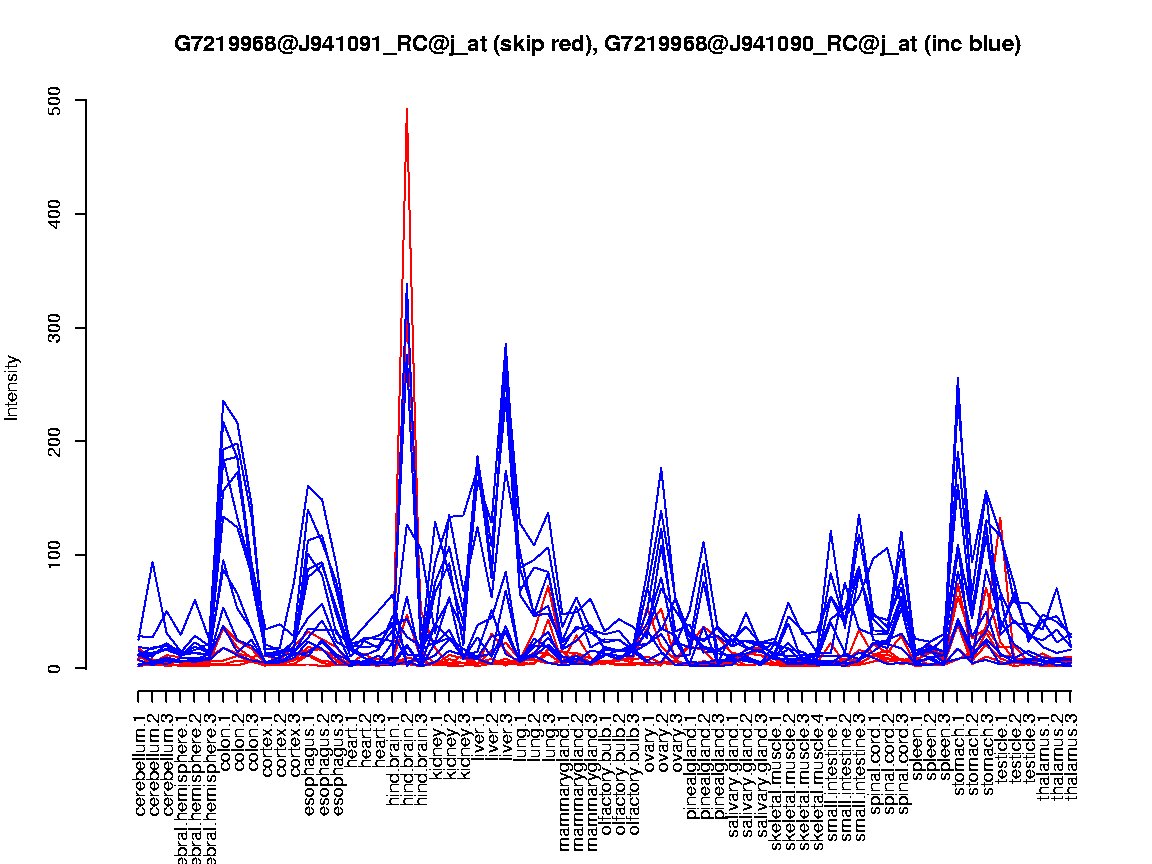Screen dimensions: 1152x864
Task: Click the 300 tick label on y-axis
Action: coord(54,328)
